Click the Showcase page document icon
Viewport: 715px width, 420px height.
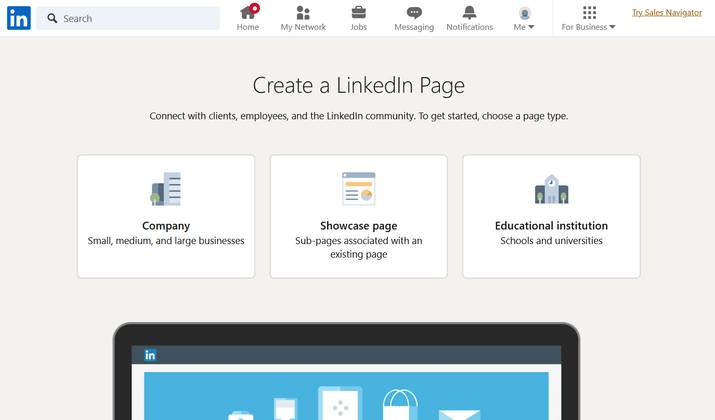pos(359,189)
